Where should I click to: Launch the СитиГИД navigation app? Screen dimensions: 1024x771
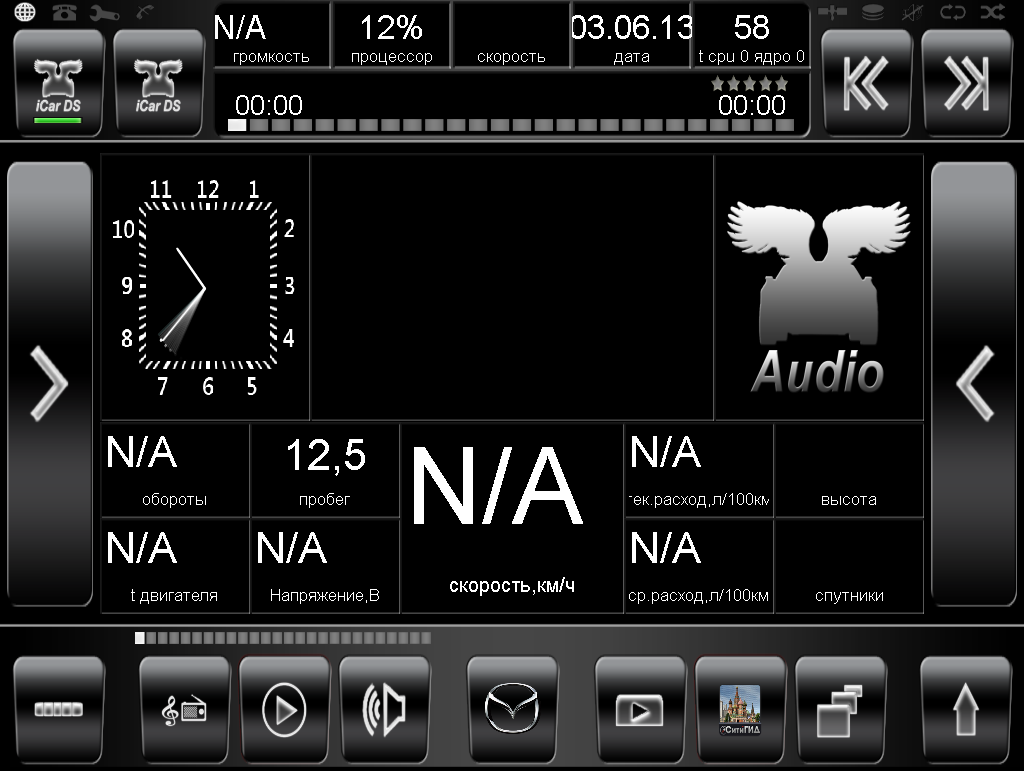(x=740, y=709)
